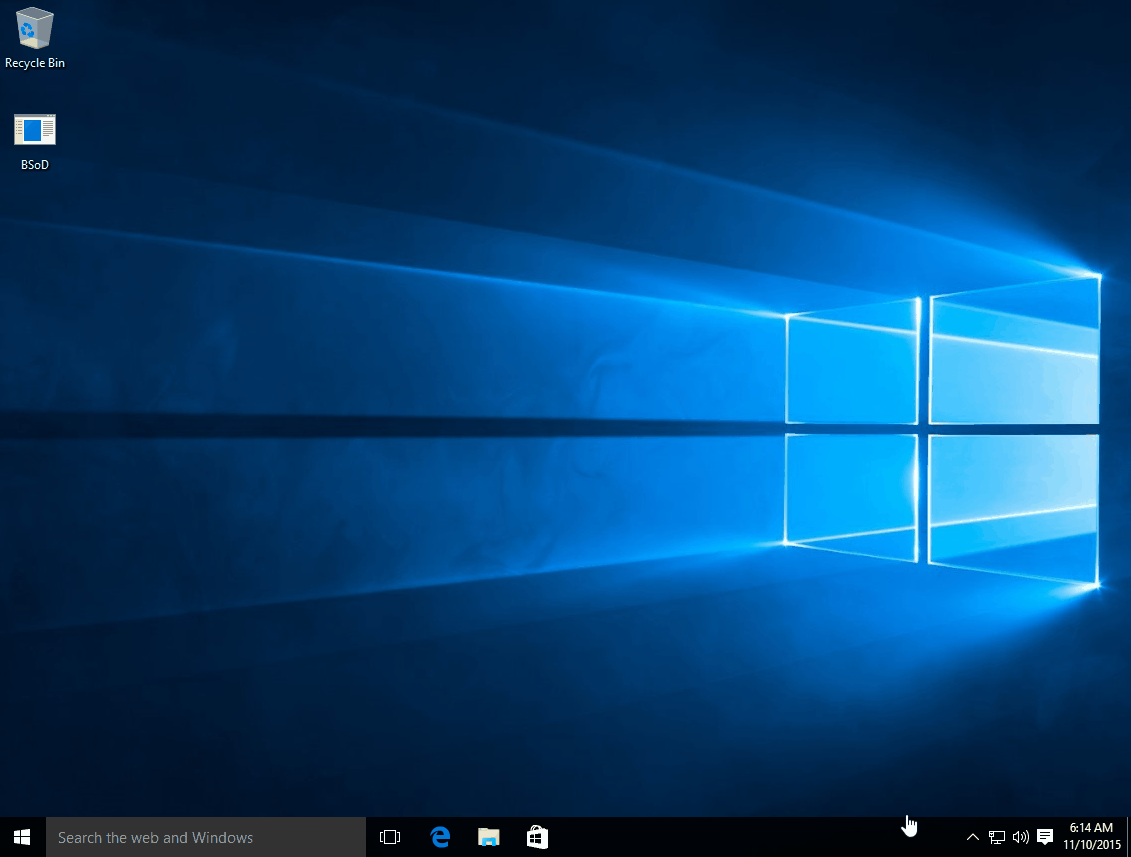Open the Action Center notifications icon
1131x857 pixels.
click(x=1044, y=837)
